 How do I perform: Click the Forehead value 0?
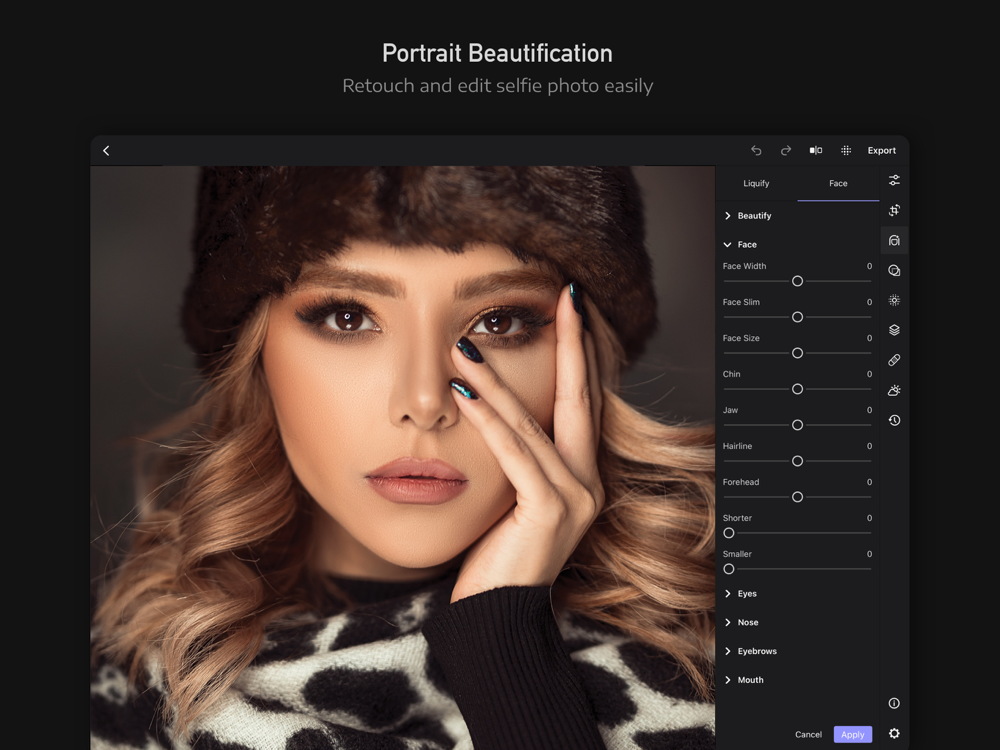coord(869,482)
